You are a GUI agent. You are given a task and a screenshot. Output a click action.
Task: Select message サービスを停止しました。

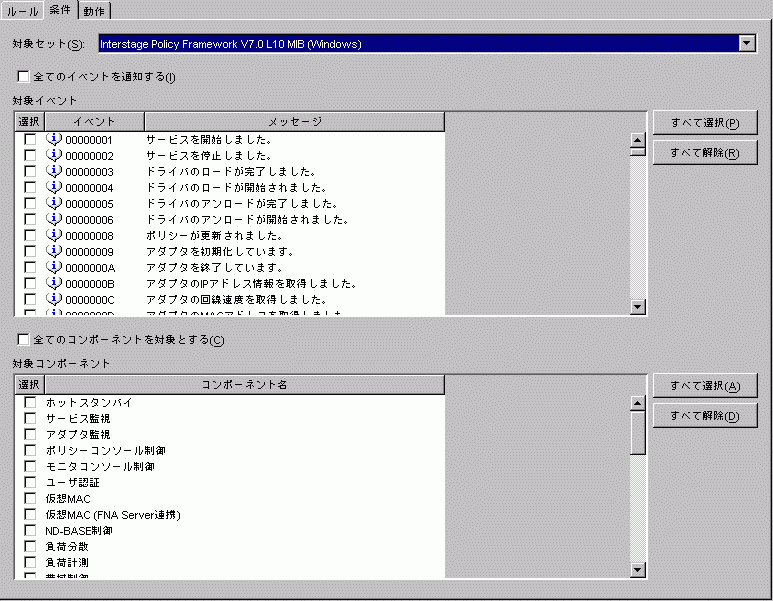coord(209,155)
